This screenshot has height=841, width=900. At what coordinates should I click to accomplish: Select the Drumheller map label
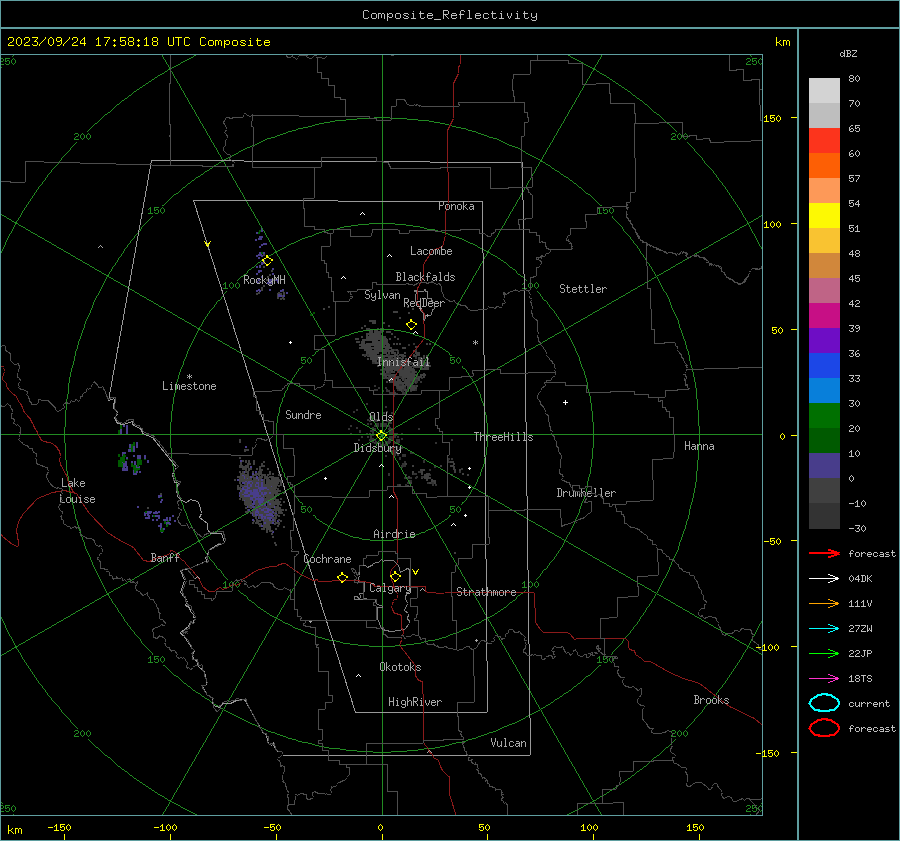pyautogui.click(x=586, y=493)
